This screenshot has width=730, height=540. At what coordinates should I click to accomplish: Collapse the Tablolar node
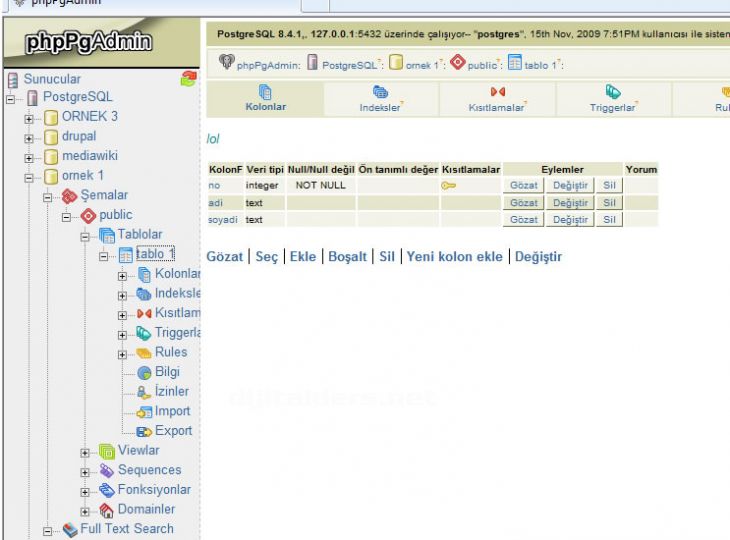click(x=85, y=237)
